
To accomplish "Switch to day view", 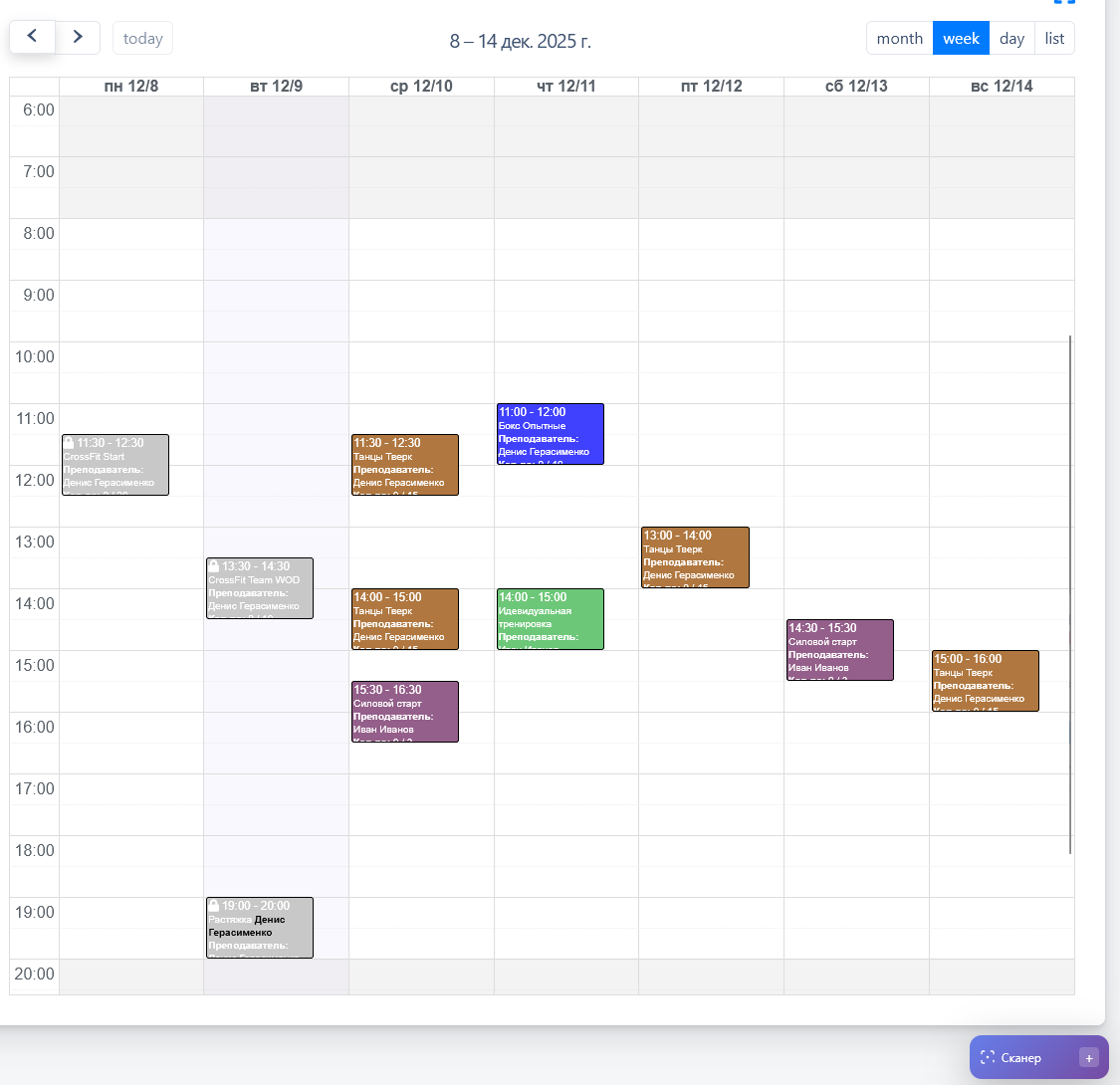I will pyautogui.click(x=1011, y=38).
